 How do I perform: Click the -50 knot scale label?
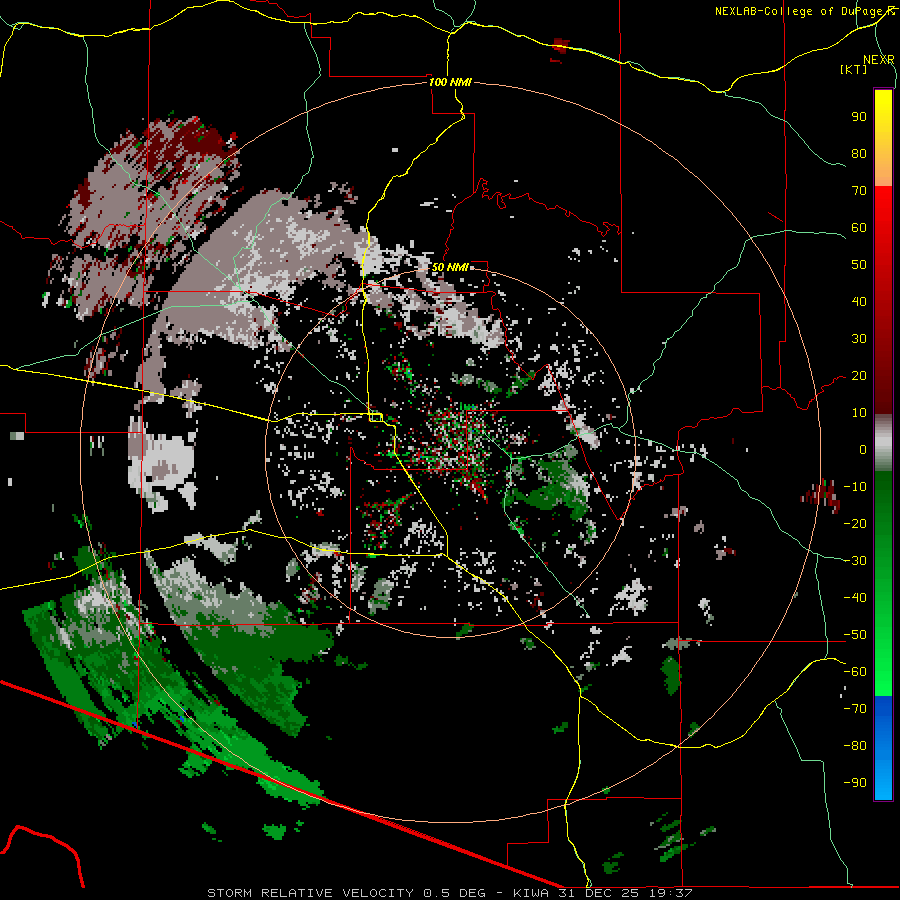tap(855, 635)
